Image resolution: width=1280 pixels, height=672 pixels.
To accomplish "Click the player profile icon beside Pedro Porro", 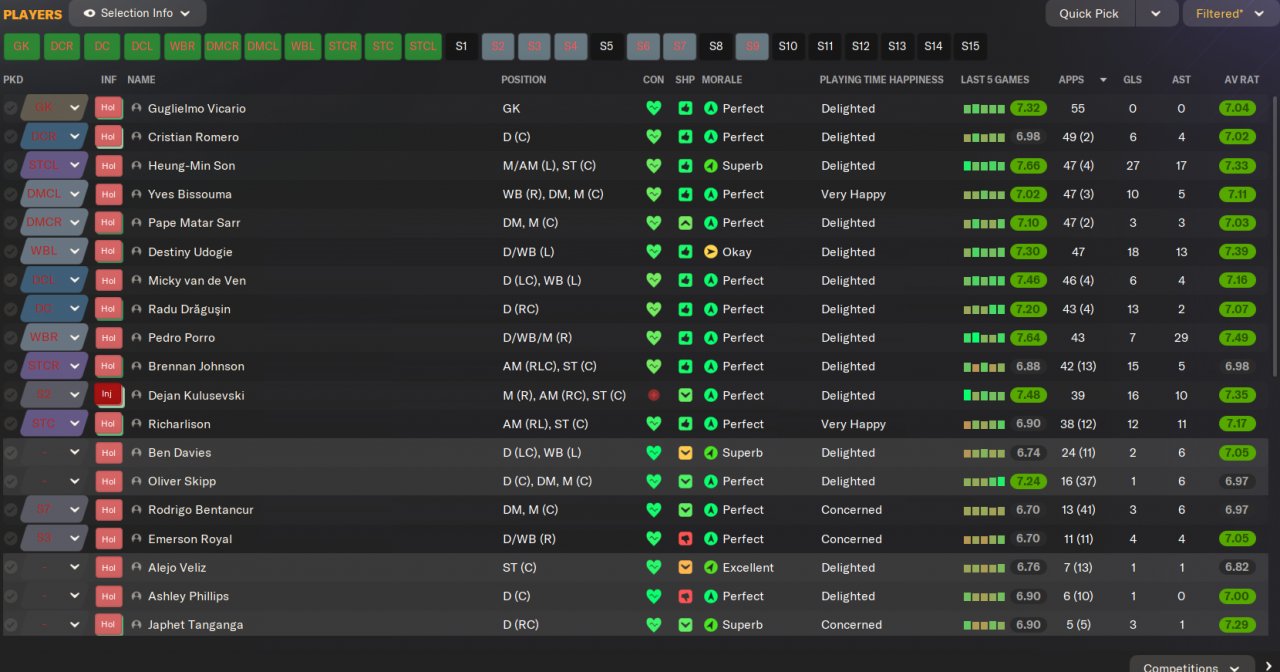I will tap(137, 337).
